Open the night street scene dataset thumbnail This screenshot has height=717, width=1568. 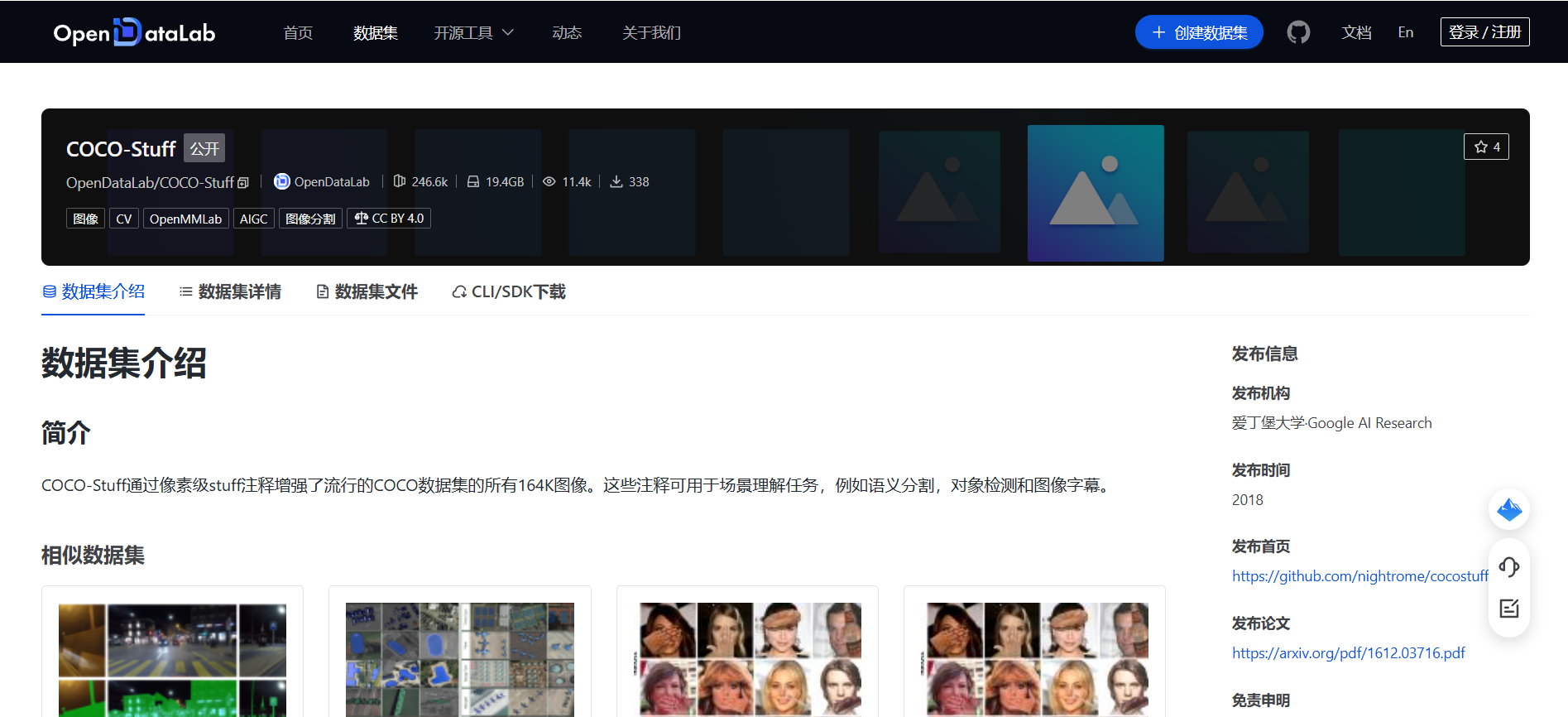coord(172,660)
